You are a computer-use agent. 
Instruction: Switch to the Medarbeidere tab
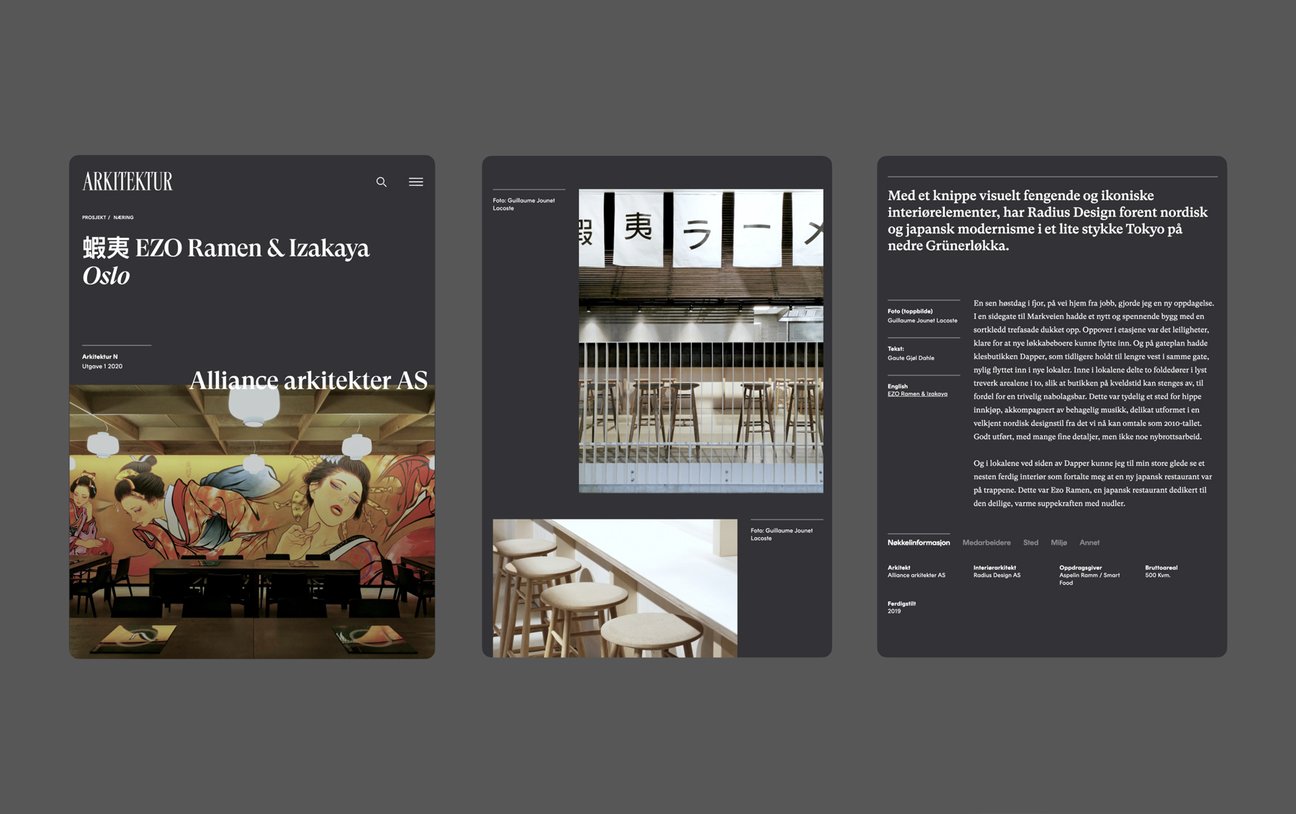(x=986, y=543)
